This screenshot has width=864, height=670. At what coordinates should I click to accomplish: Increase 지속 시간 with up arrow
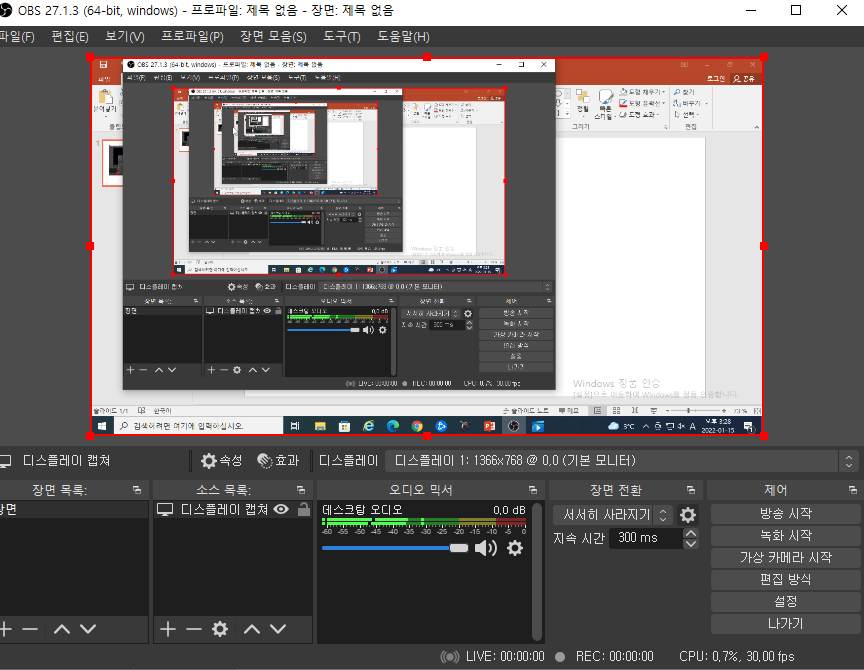[690, 533]
